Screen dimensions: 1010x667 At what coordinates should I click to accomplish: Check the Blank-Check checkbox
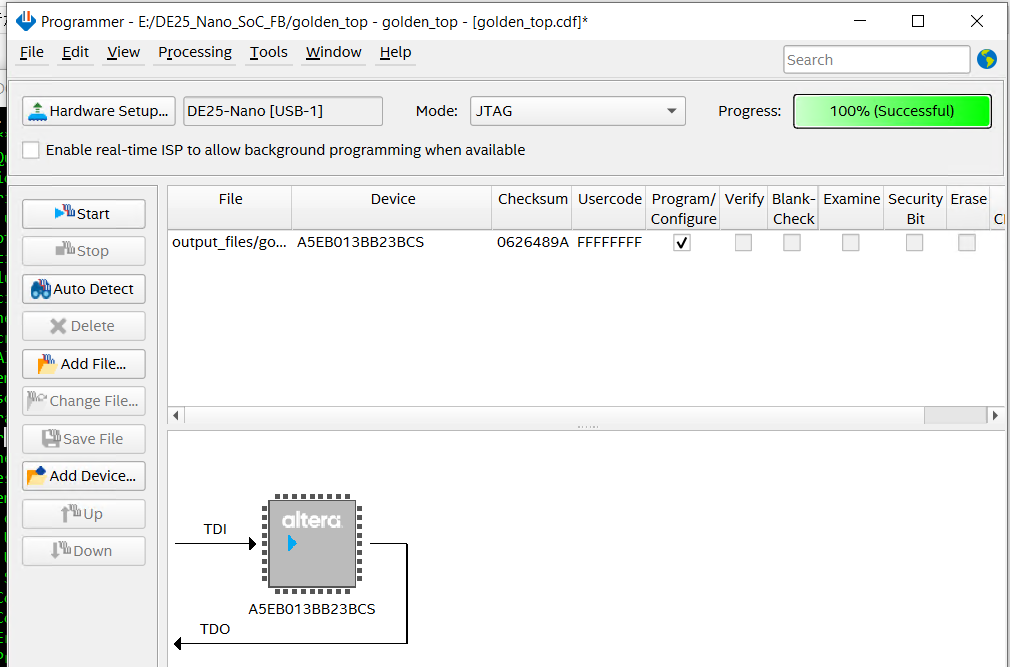792,243
